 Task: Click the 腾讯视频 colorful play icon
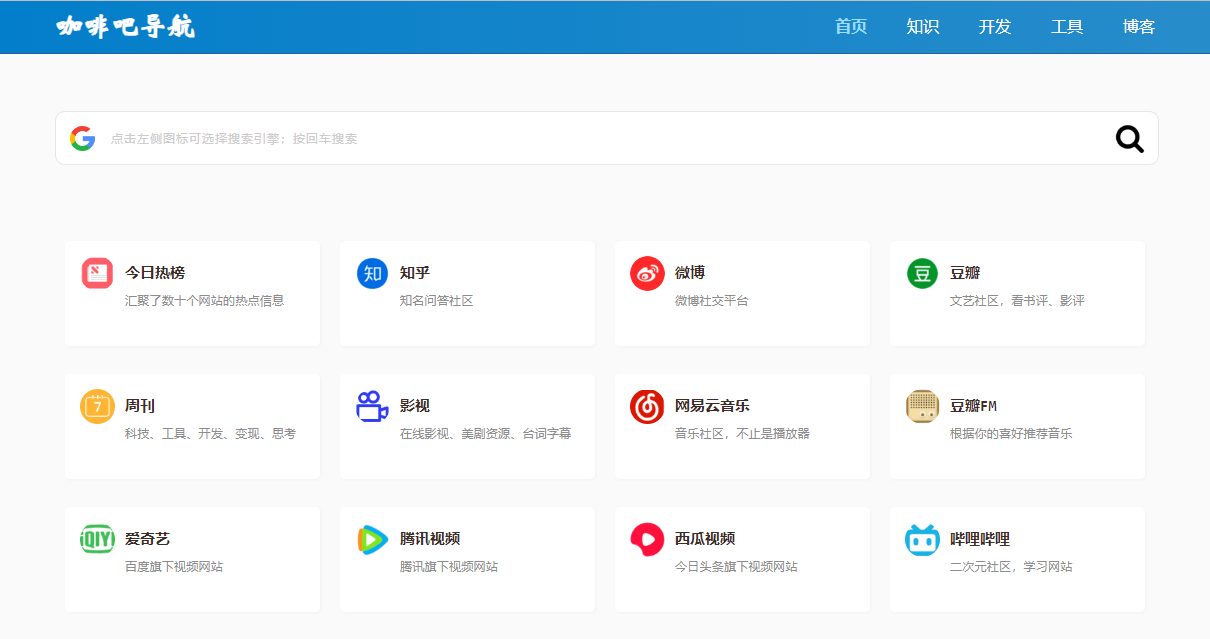[x=372, y=539]
